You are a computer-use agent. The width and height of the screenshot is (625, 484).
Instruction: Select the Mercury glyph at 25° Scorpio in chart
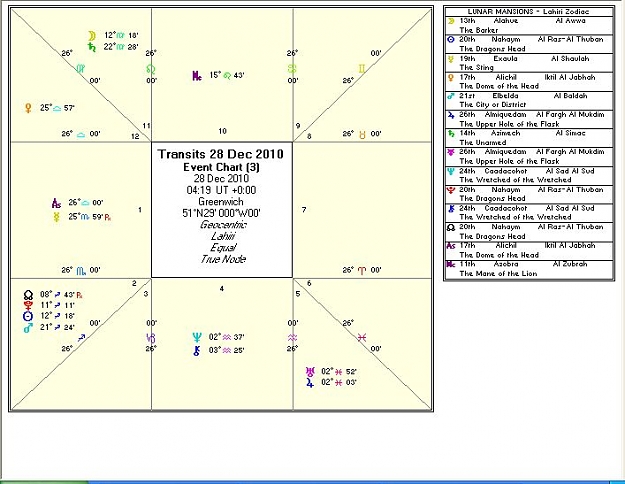pyautogui.click(x=56, y=217)
